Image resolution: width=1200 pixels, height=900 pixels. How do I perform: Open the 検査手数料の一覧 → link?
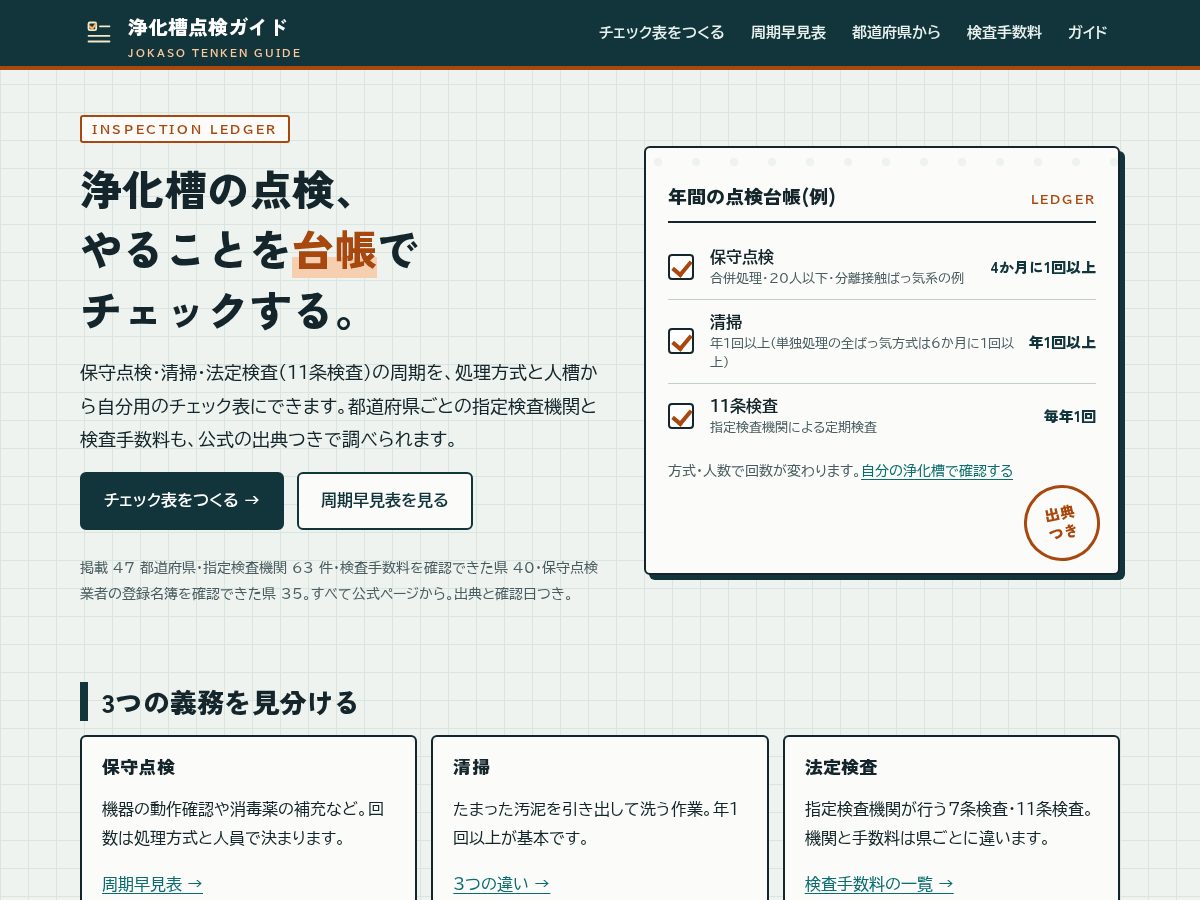click(x=879, y=884)
